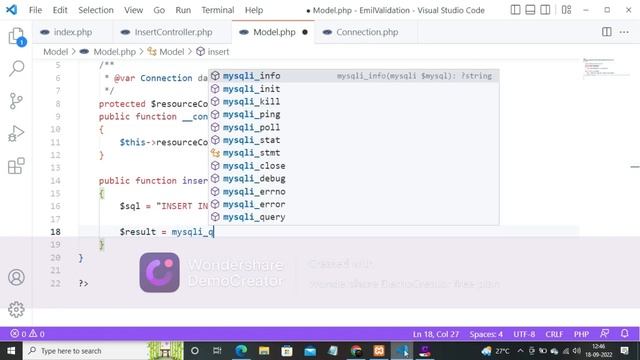
Task: Open the Customize Layout icon
Action: [566, 10]
